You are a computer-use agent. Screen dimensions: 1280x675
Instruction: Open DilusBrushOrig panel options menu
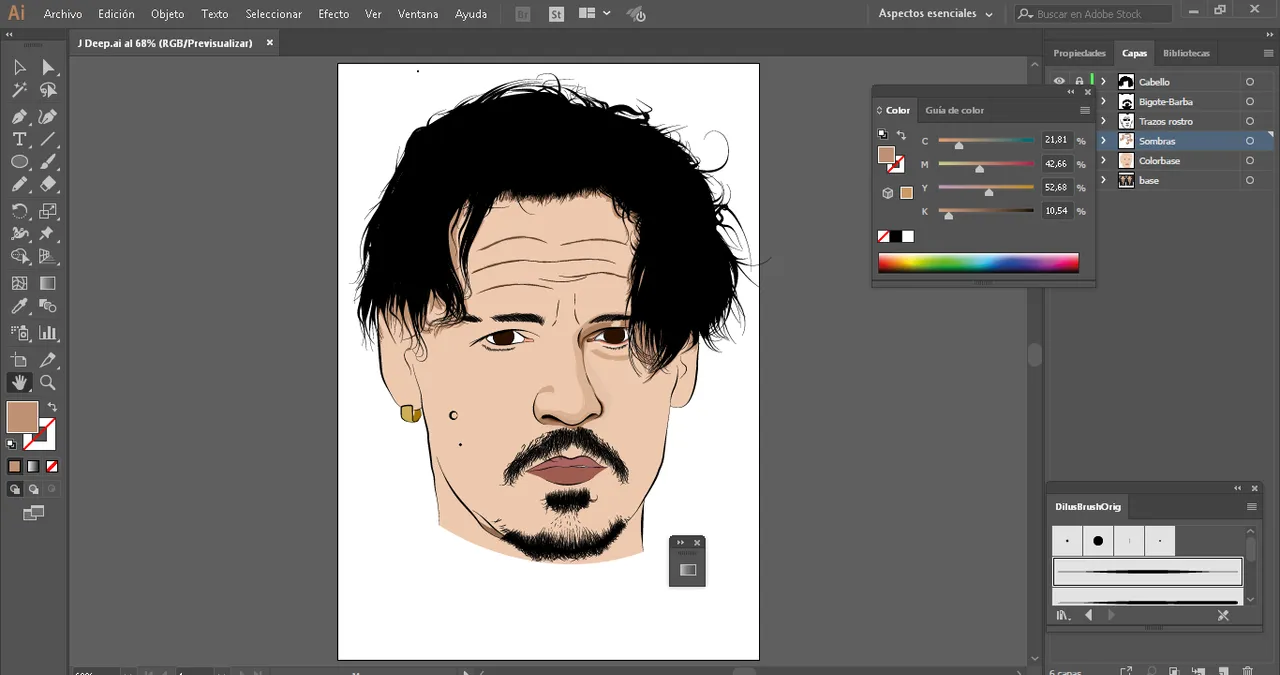tap(1251, 507)
